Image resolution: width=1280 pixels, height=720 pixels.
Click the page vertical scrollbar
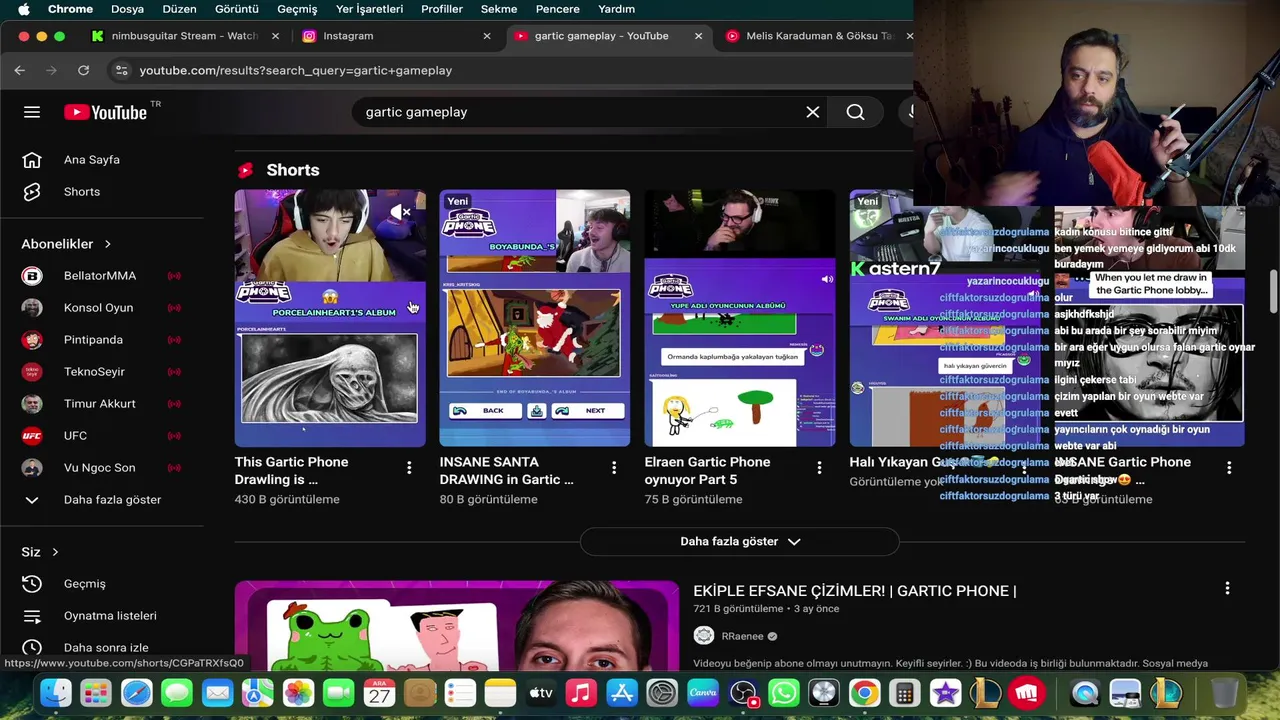tap(1274, 290)
